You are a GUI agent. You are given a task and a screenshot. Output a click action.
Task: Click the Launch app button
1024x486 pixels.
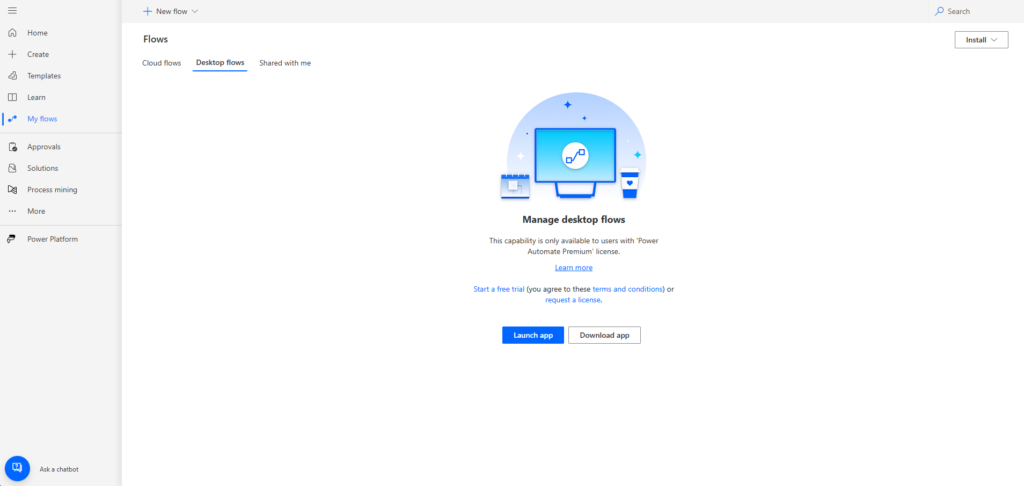coord(533,335)
